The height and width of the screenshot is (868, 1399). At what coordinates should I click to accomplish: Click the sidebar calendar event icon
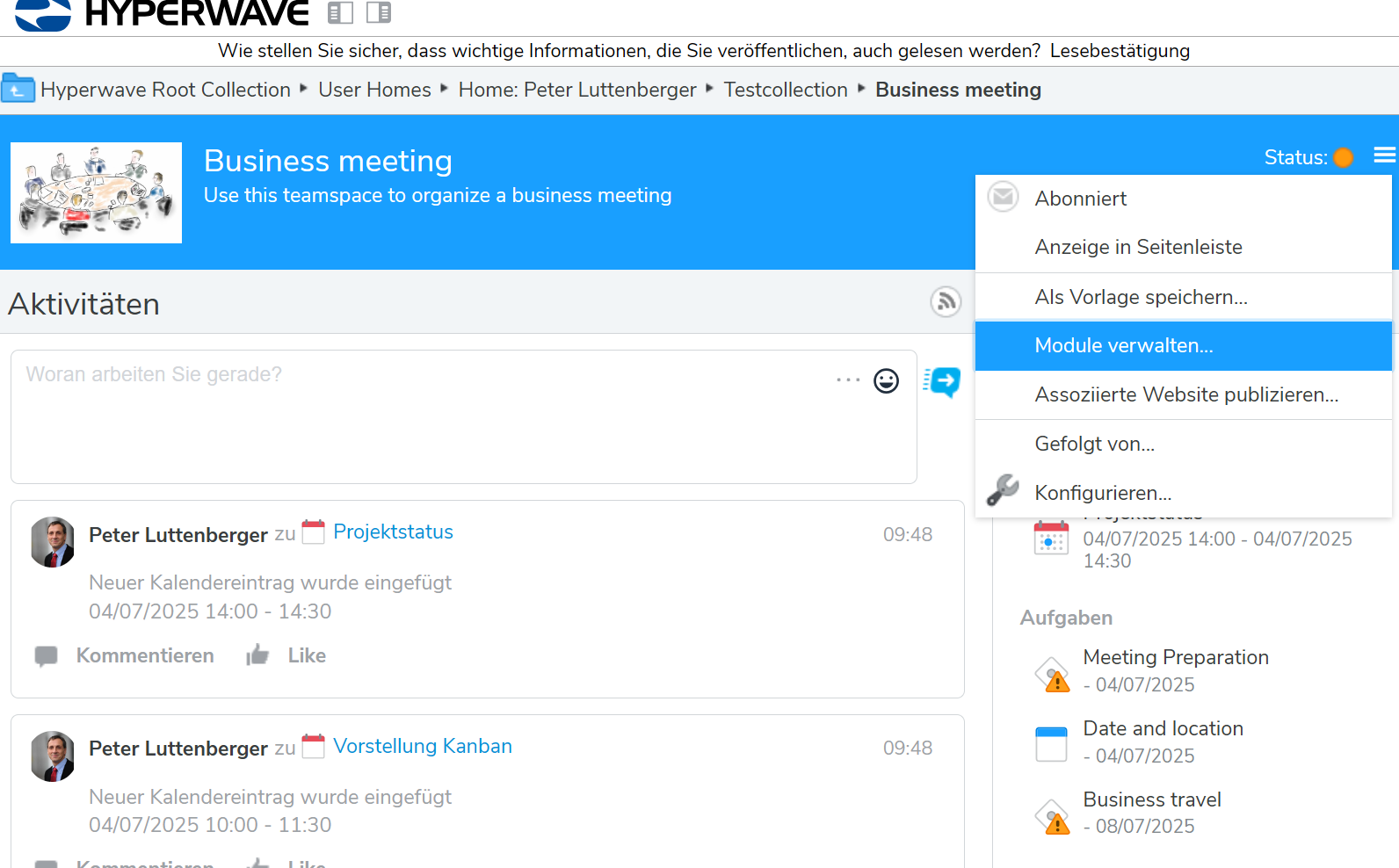point(1051,538)
